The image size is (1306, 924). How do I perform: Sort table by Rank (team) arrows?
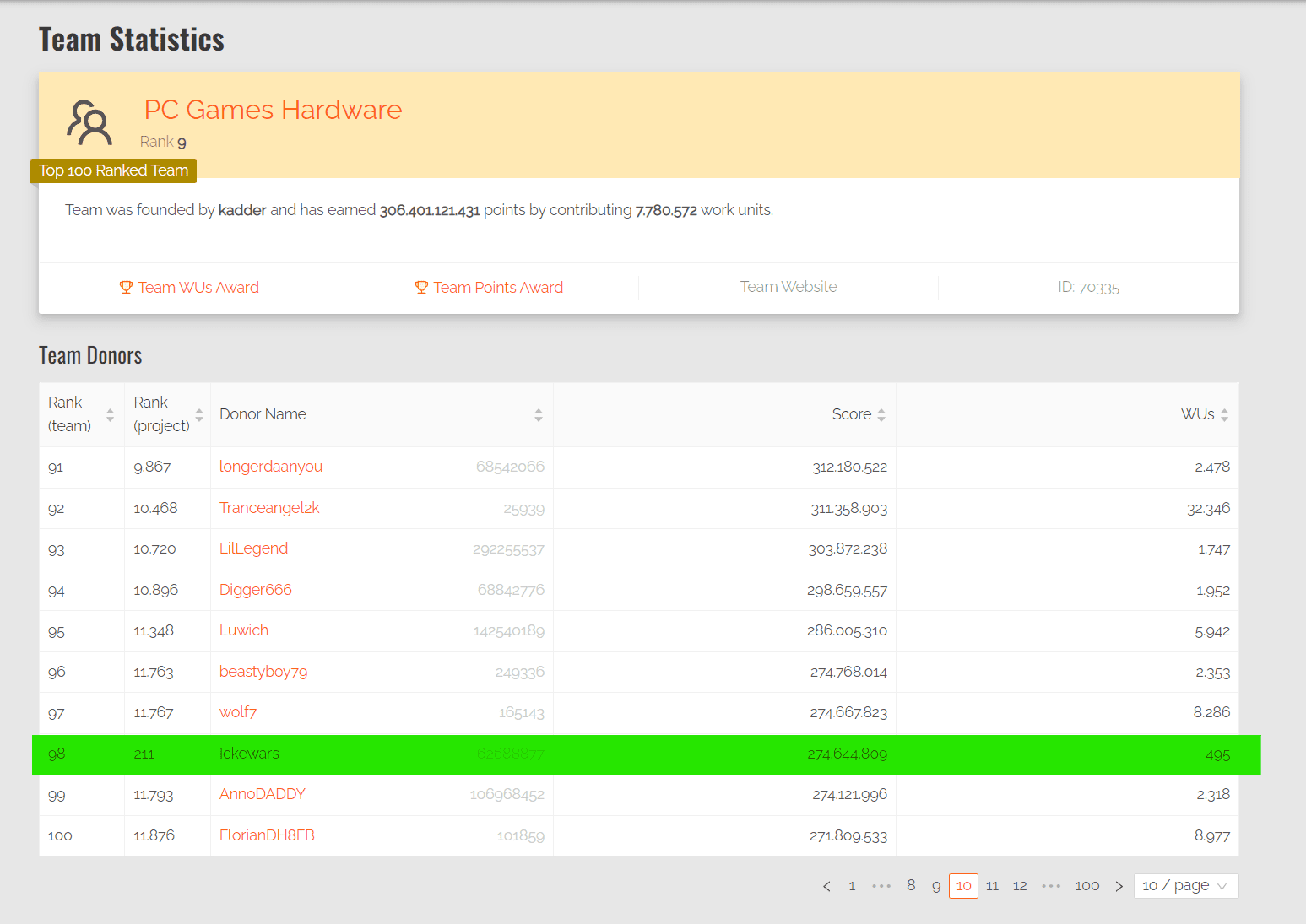(x=110, y=415)
